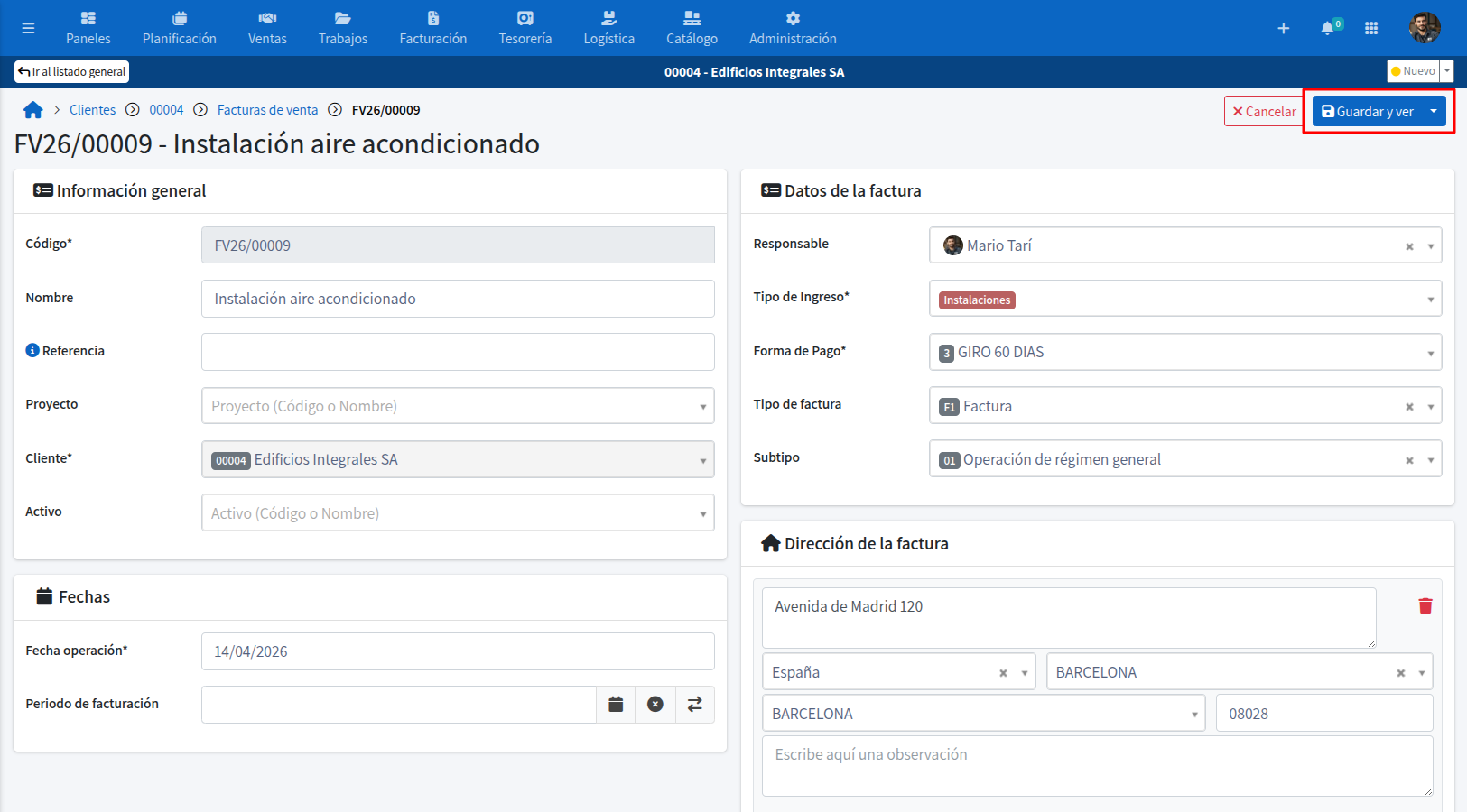
Task: Click into the Referencia input field
Action: [457, 352]
